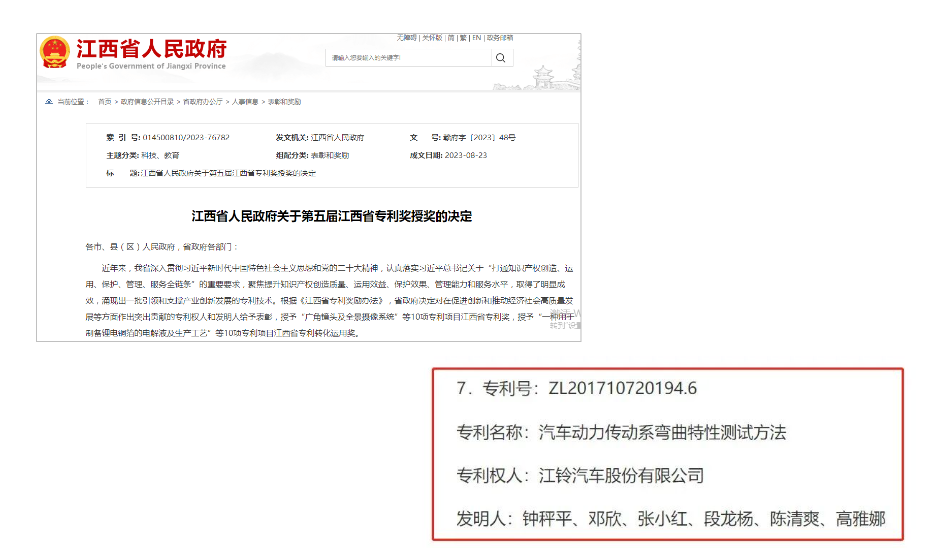Open 政府信息公开目录 breadcrumb link
Image resolution: width=927 pixels, height=557 pixels.
[147, 102]
